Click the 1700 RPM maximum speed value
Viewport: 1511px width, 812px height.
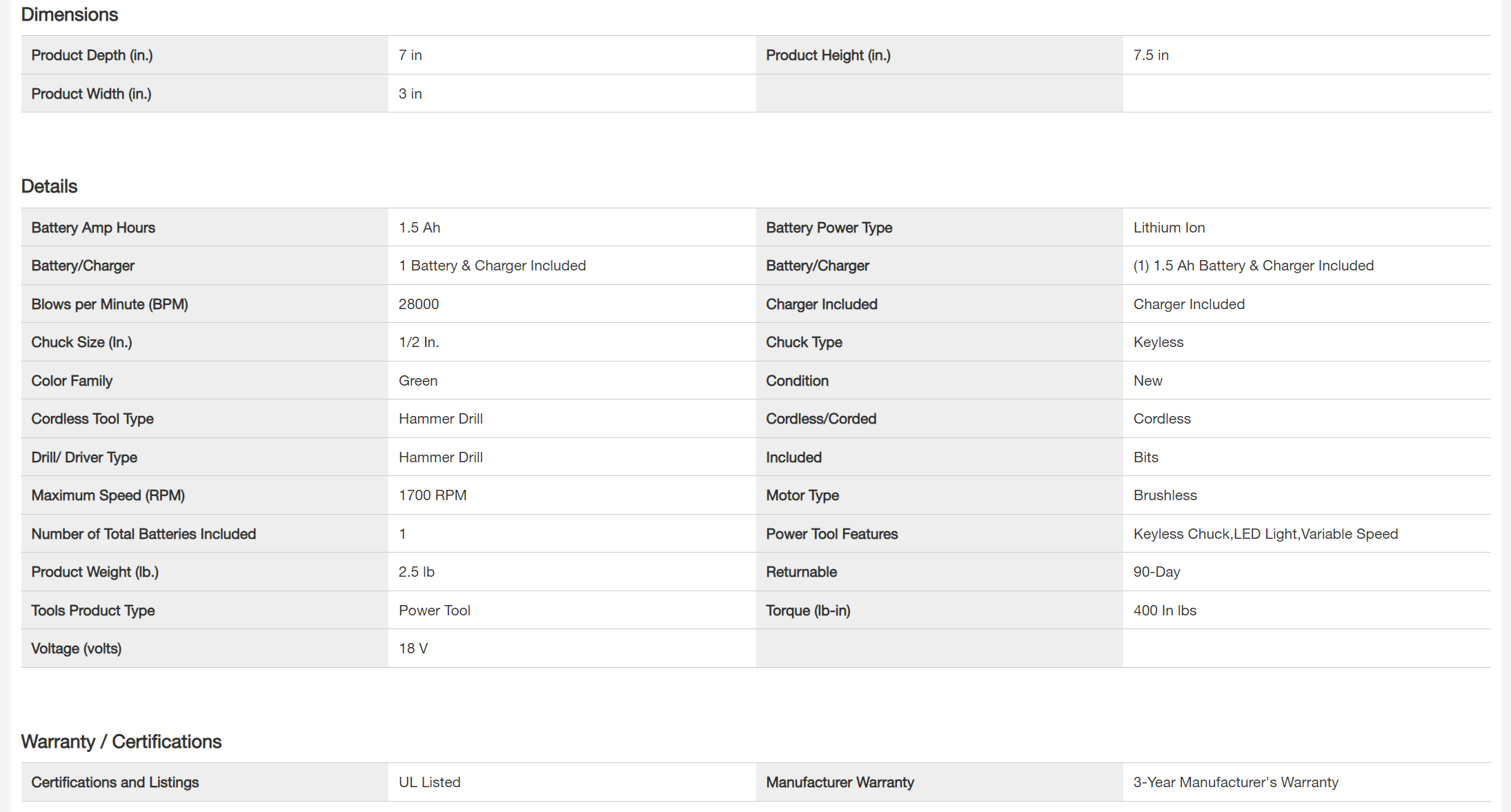pos(433,495)
